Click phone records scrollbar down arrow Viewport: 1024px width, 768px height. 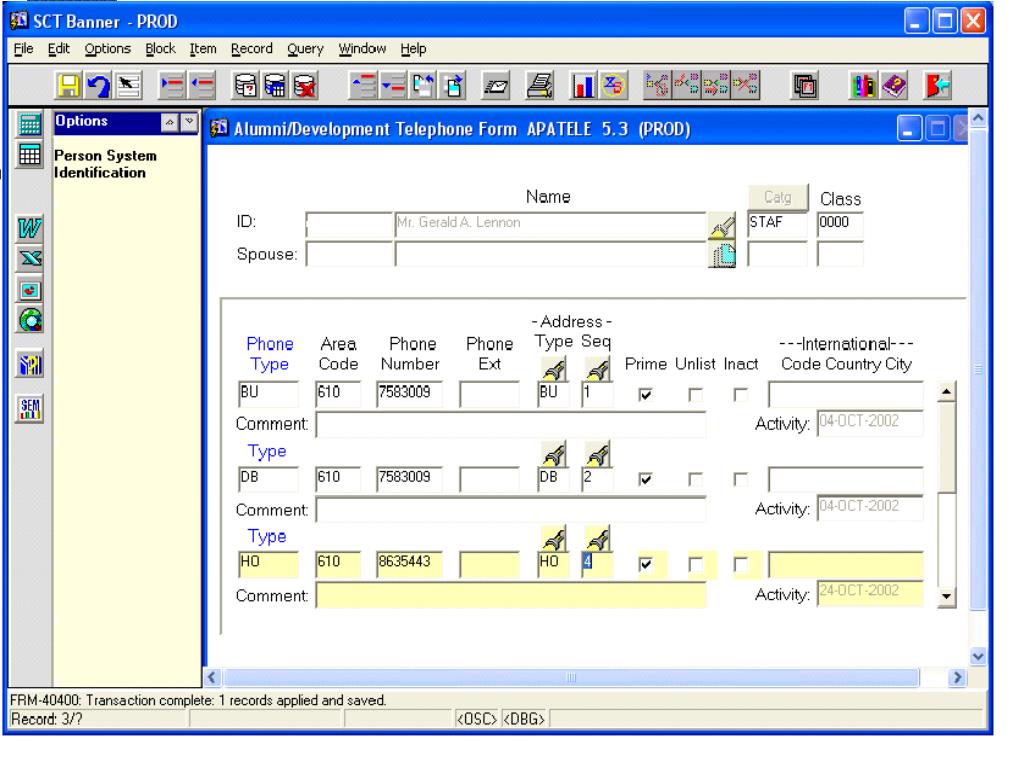[x=946, y=597]
